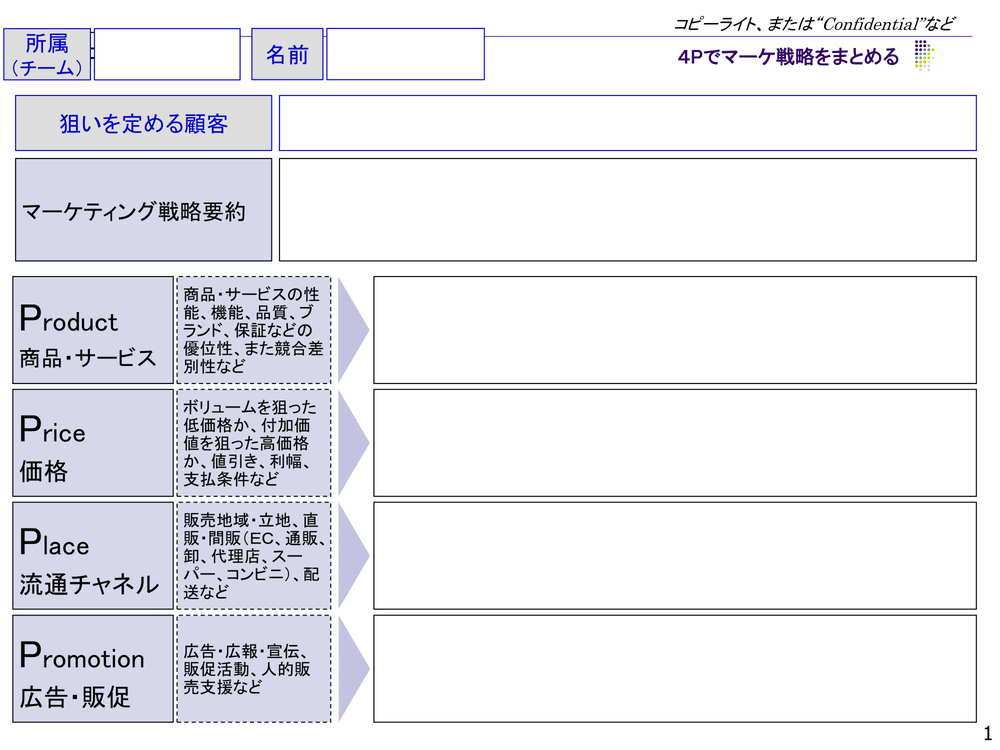
Task: Click the 4Pでマーケ戦略をまとめる title text
Action: click(789, 57)
